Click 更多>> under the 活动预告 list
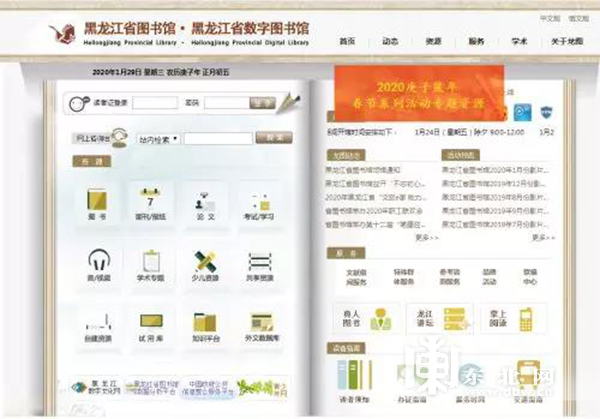600x419 pixels. pyautogui.click(x=543, y=238)
